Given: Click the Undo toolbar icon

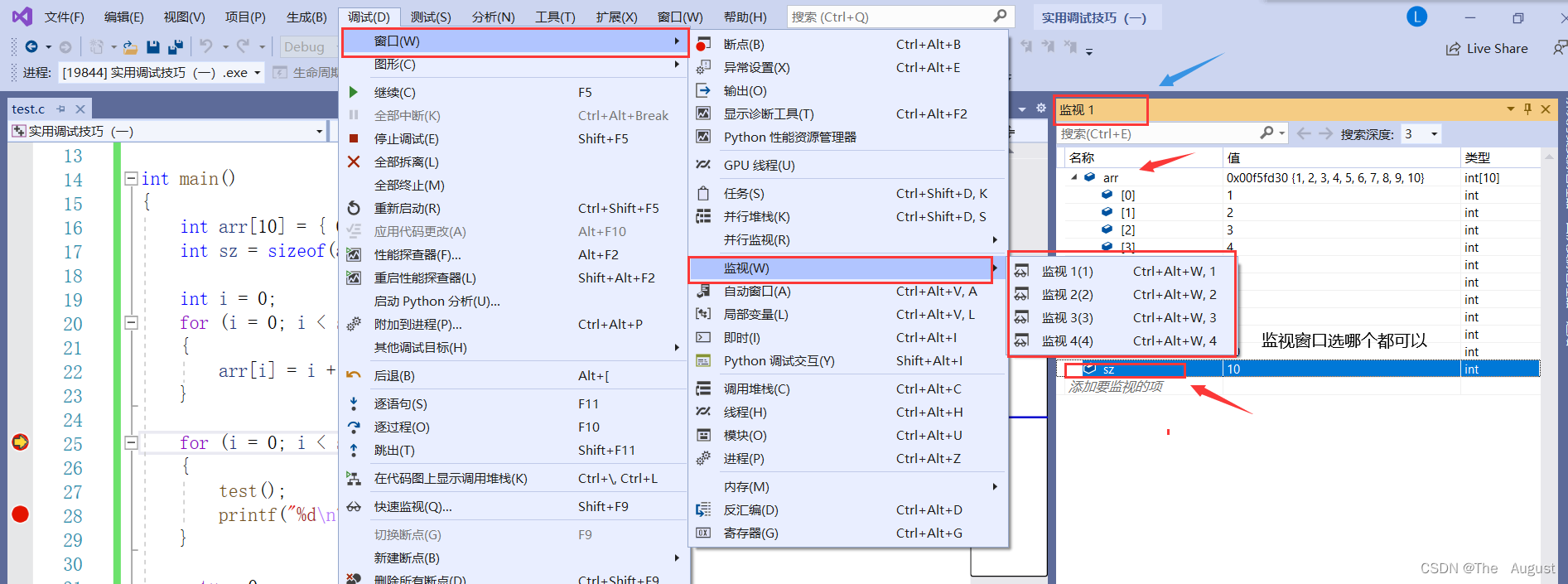Looking at the screenshot, I should click(206, 47).
